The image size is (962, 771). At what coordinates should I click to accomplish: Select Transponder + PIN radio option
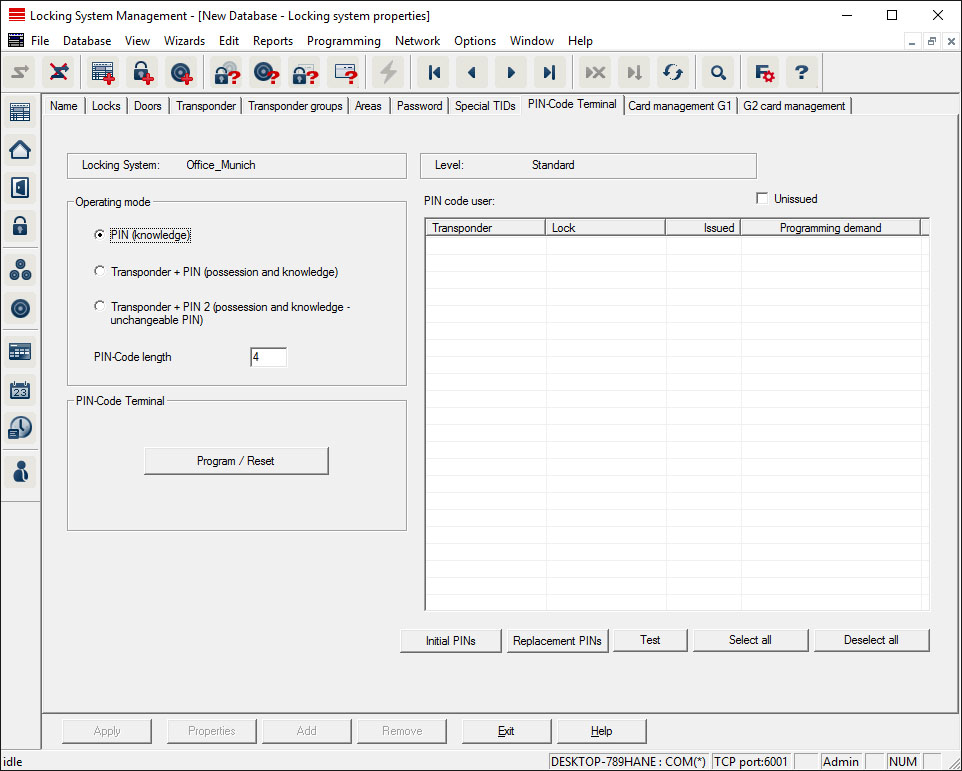(x=99, y=271)
